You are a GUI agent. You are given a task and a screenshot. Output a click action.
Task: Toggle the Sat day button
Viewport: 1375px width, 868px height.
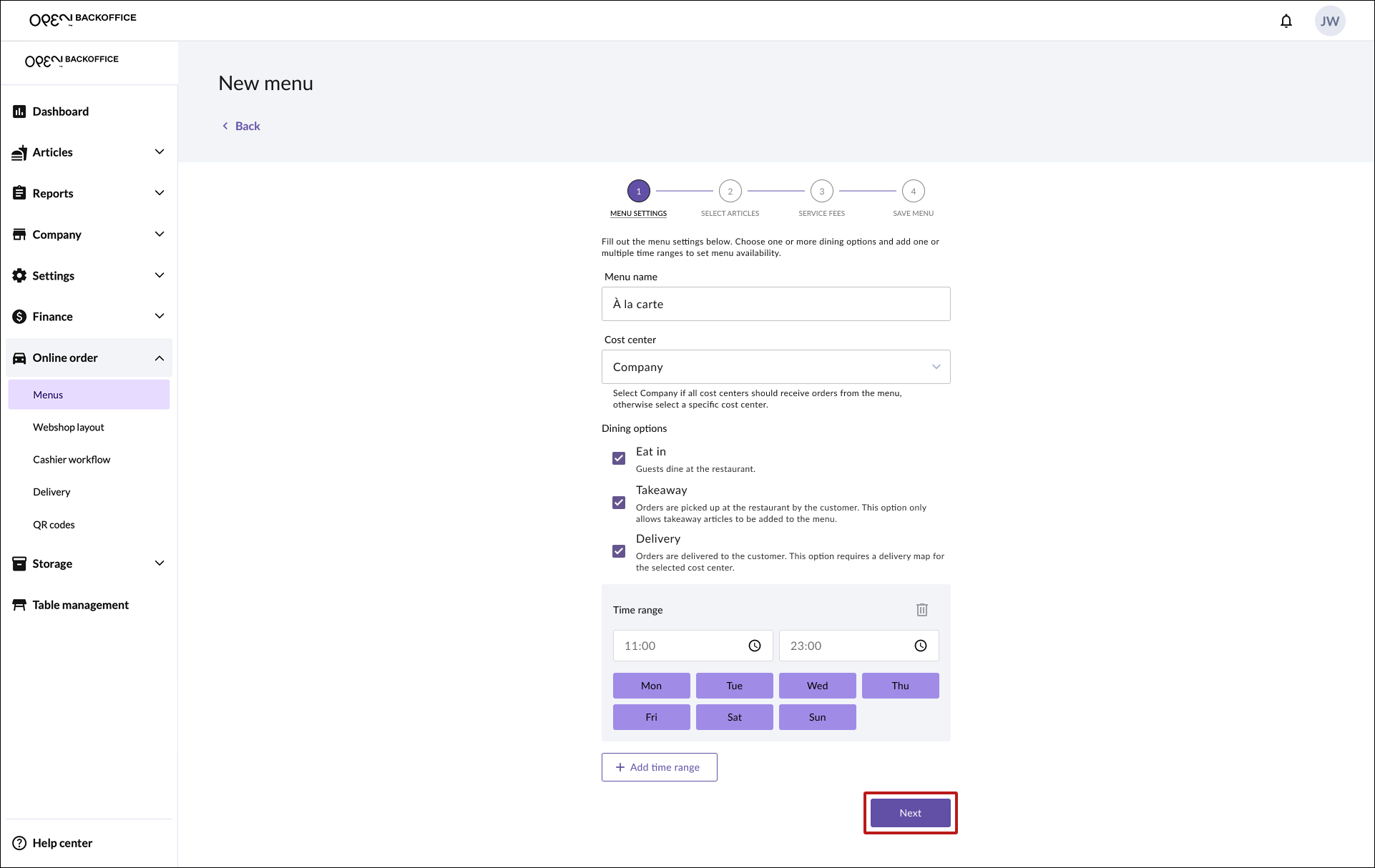(x=734, y=717)
